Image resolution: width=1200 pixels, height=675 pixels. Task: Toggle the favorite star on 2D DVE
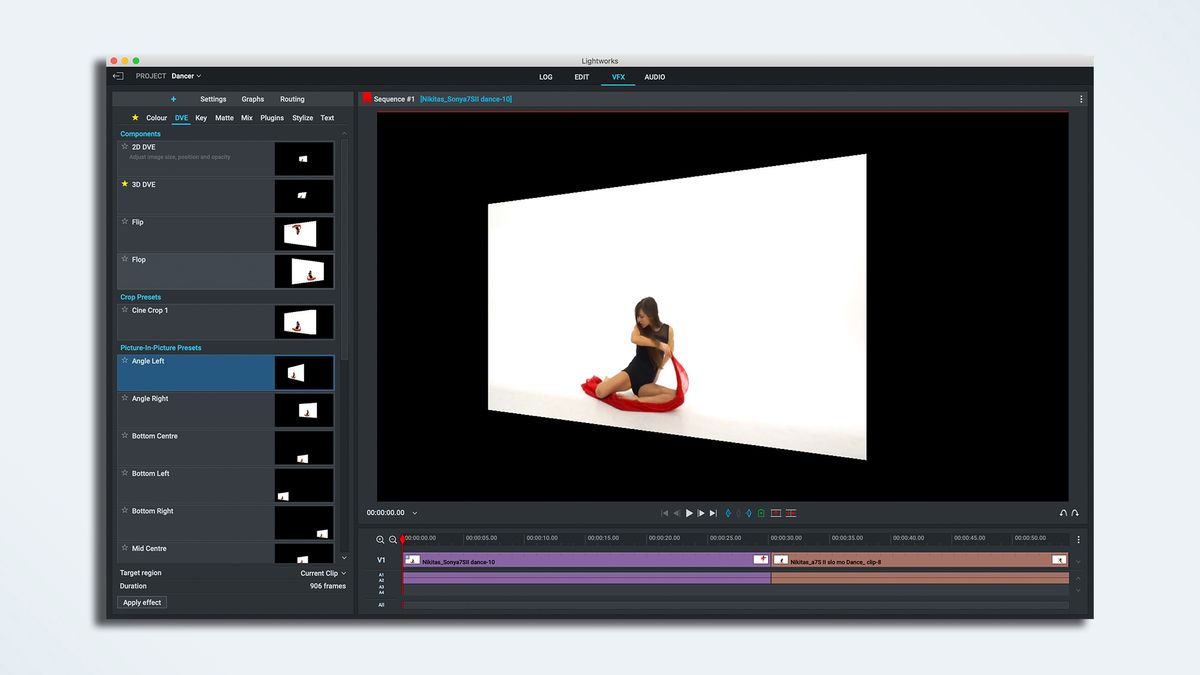(123, 146)
